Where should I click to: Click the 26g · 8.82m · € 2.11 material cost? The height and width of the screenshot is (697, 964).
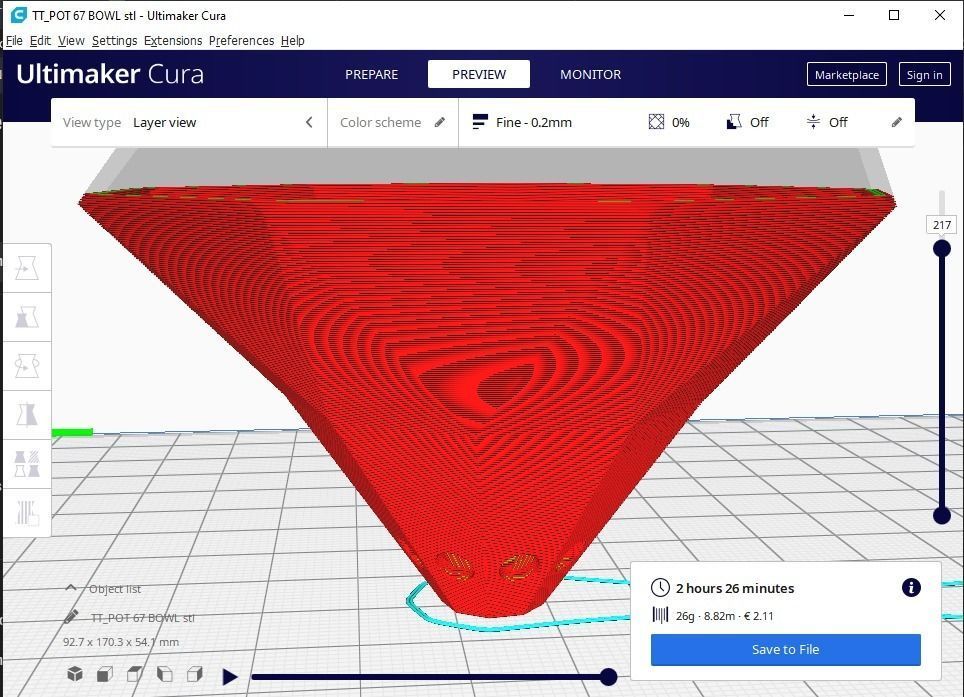pyautogui.click(x=725, y=616)
